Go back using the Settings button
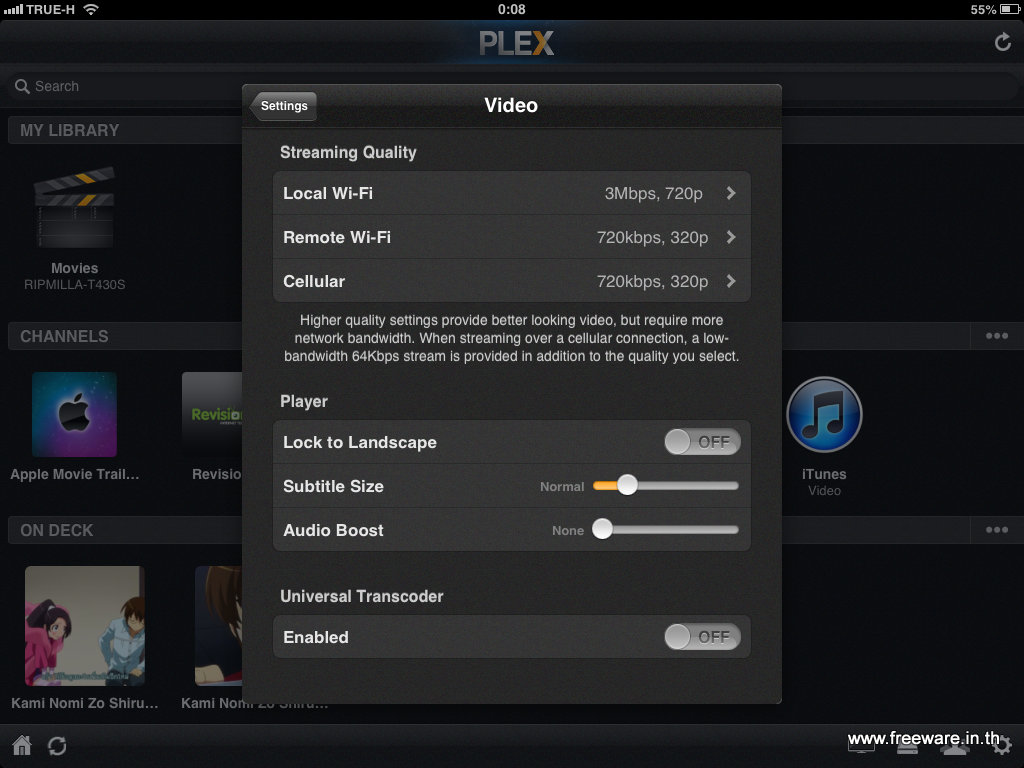 tap(283, 106)
